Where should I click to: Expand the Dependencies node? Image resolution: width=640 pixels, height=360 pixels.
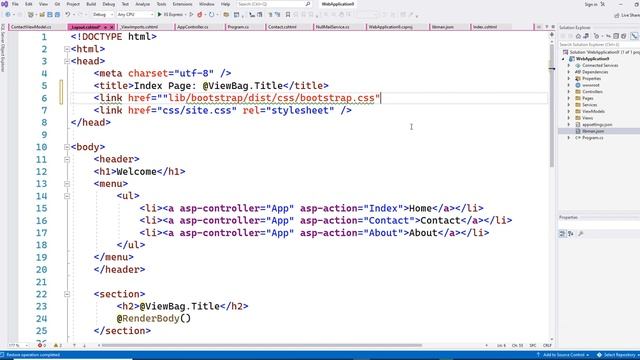tap(569, 72)
